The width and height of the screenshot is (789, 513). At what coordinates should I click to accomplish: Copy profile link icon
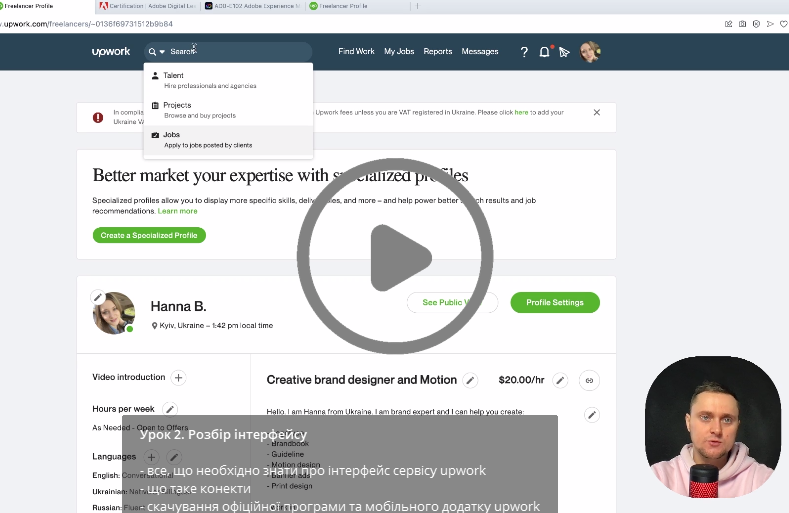pos(589,381)
